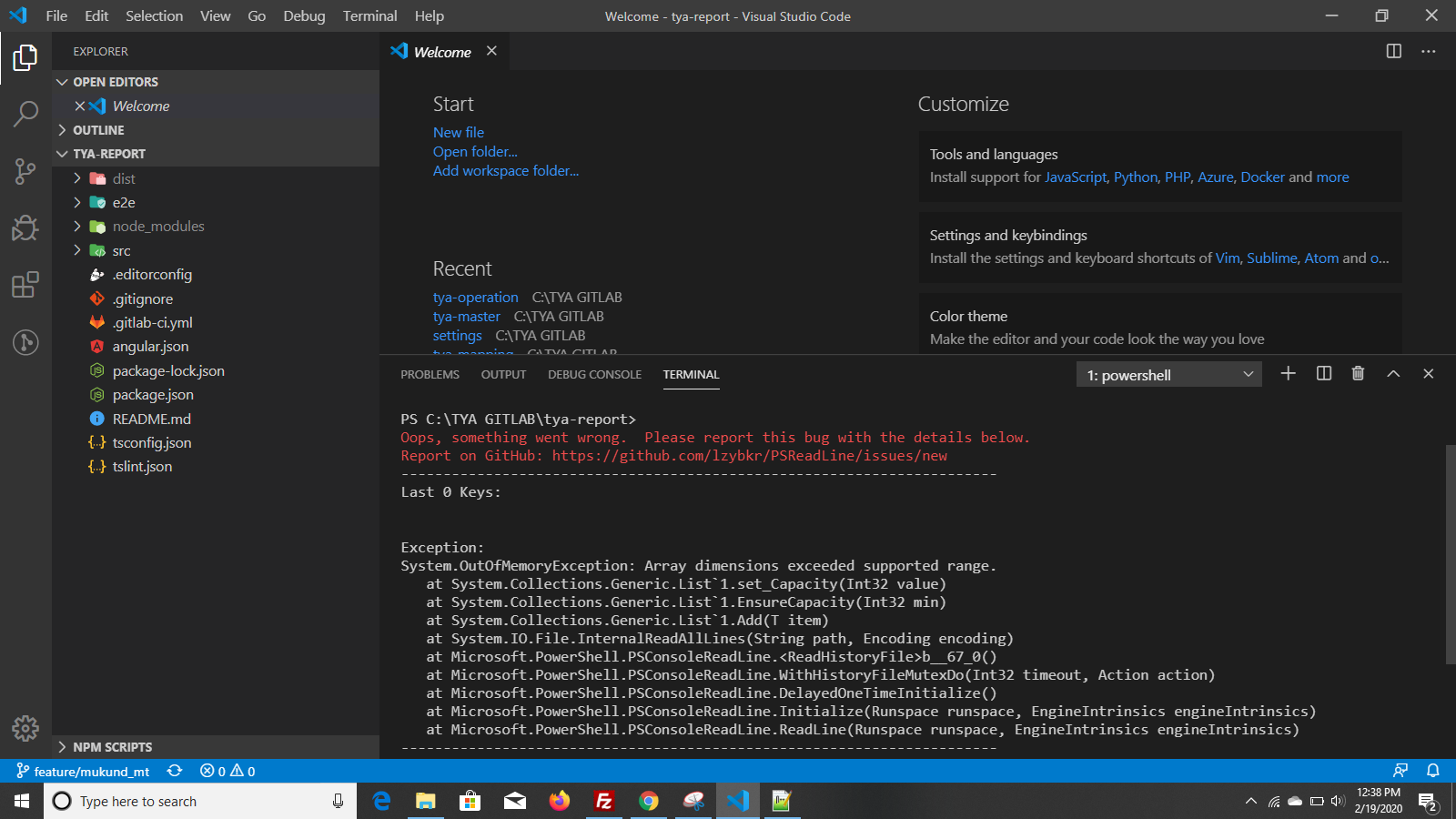
Task: Collapse the Open Editors section
Action: [x=216, y=82]
